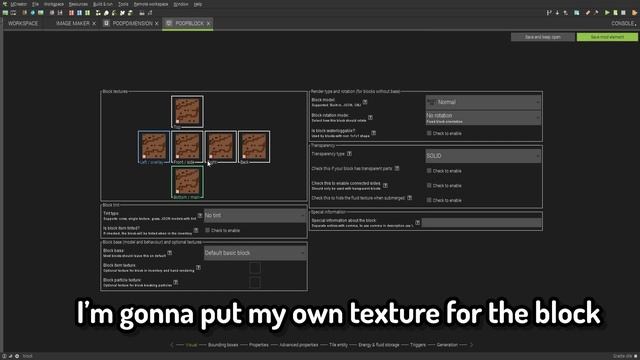Click the stop/cancel build icon in toolbar
The height and width of the screenshot is (360, 640).
pos(623,13)
